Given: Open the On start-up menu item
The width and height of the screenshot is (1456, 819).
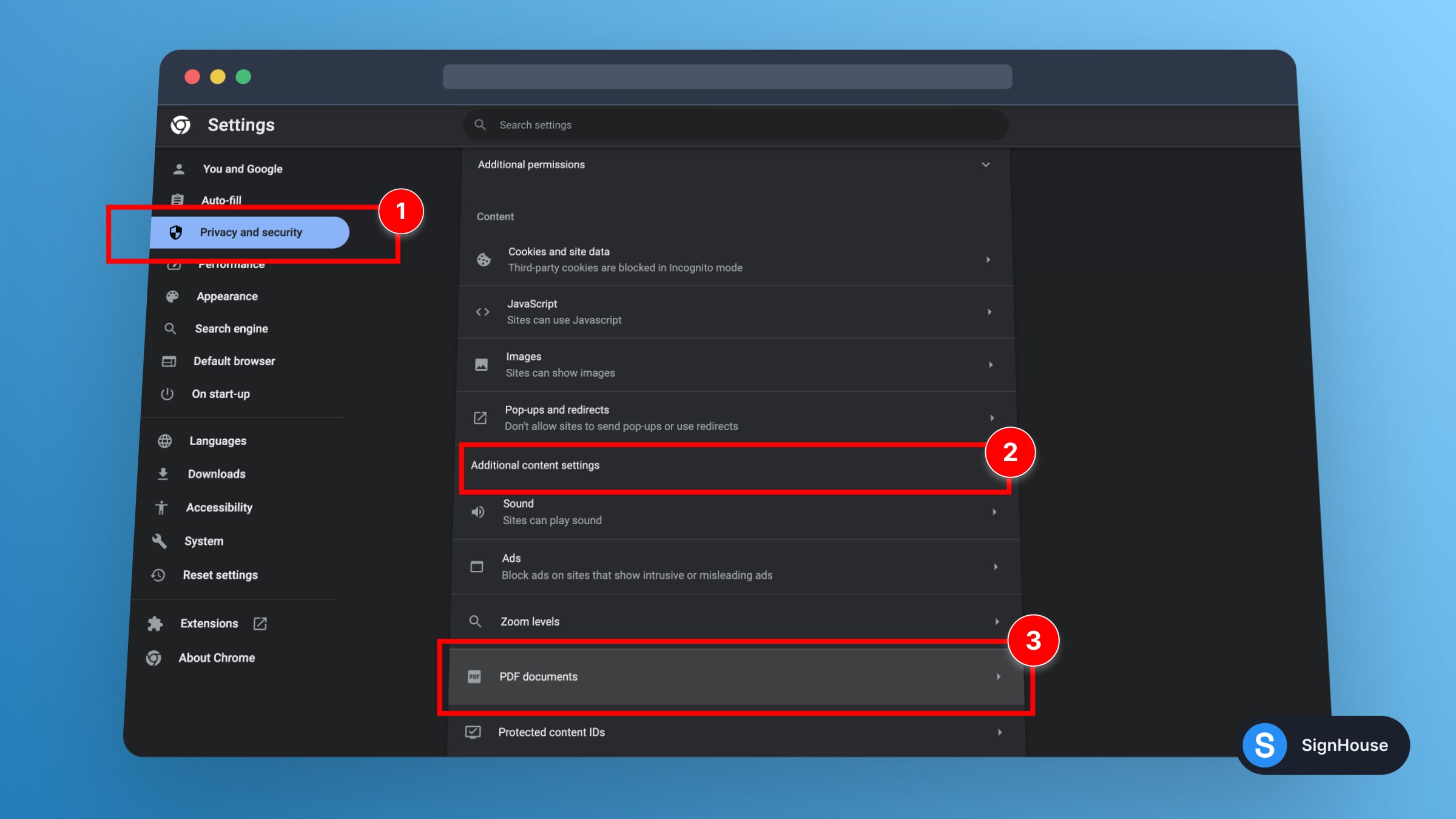Looking at the screenshot, I should (x=221, y=394).
